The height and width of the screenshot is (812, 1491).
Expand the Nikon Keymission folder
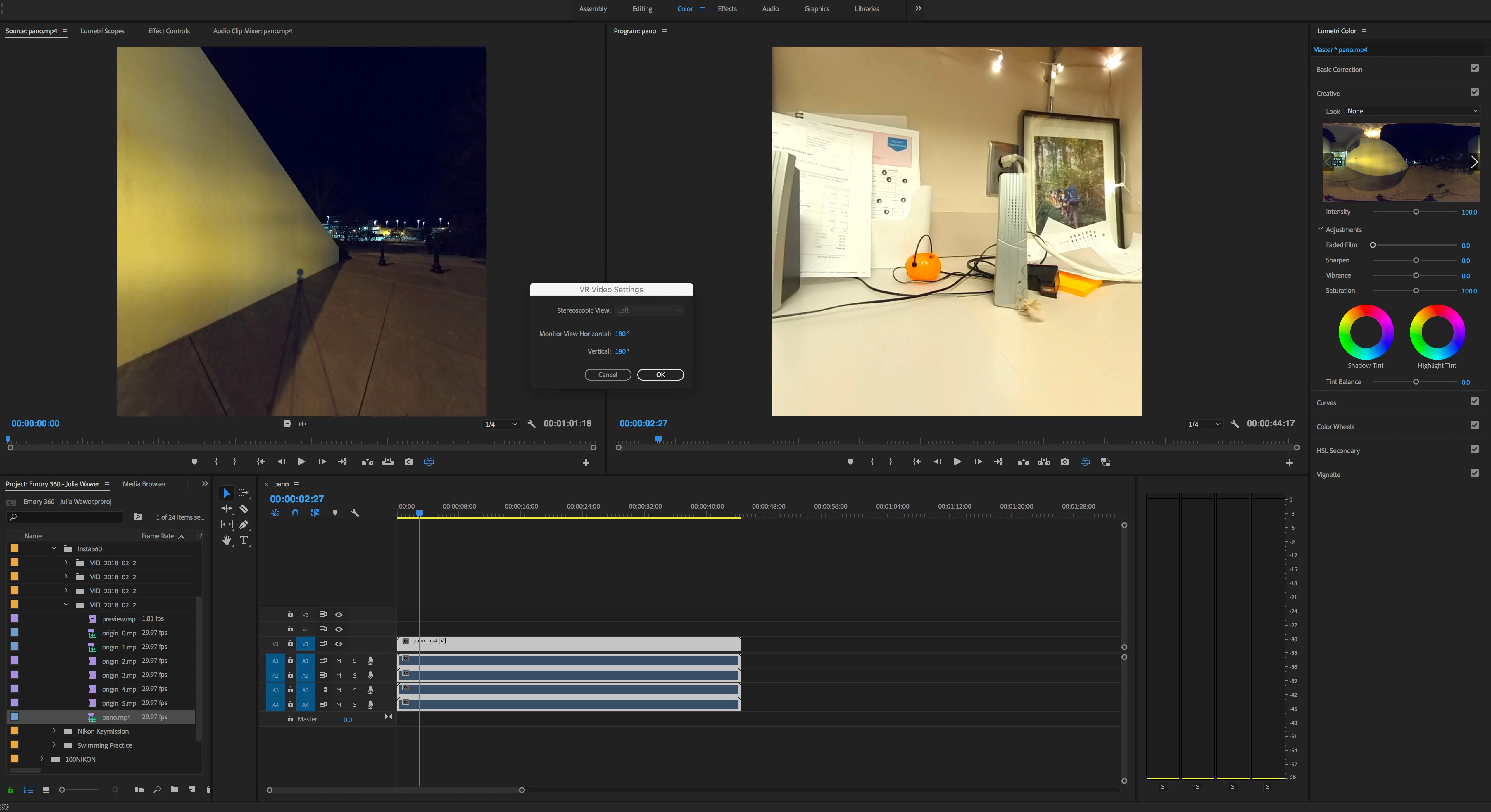54,731
